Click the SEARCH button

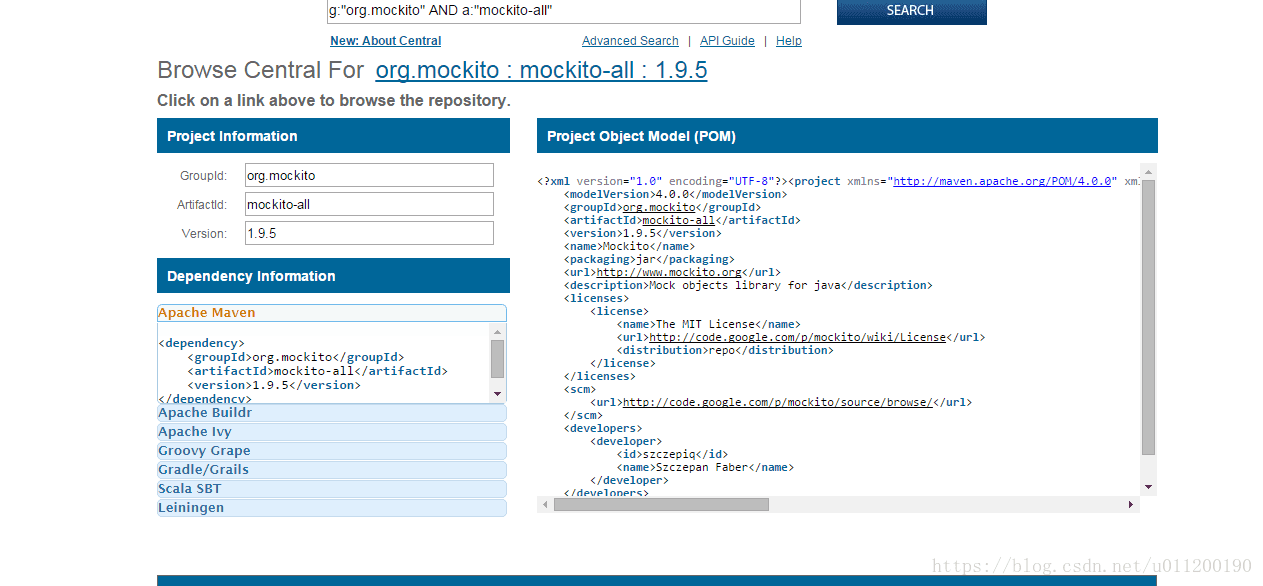tap(911, 11)
